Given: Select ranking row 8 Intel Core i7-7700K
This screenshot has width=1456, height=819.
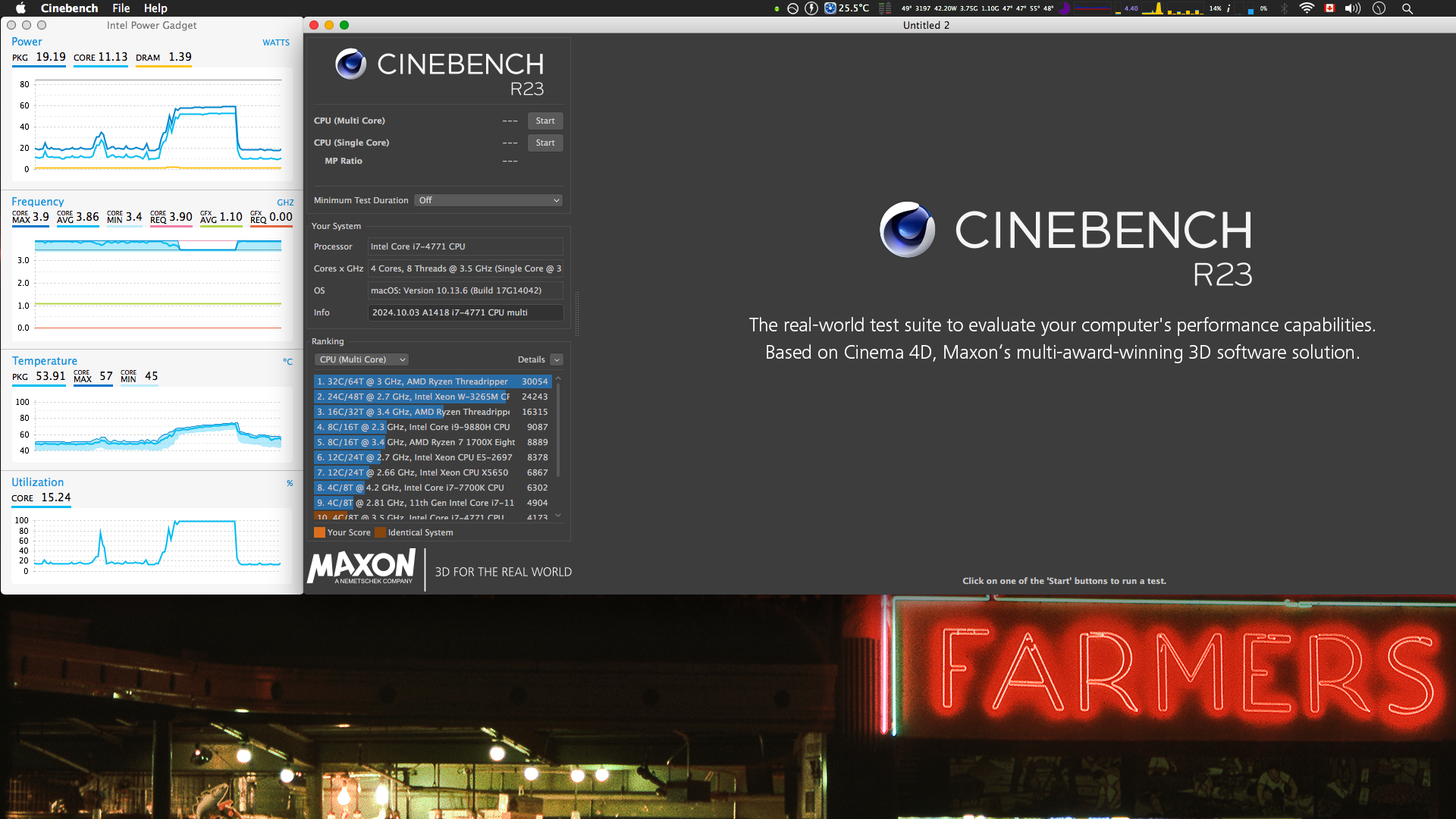Looking at the screenshot, I should (432, 488).
